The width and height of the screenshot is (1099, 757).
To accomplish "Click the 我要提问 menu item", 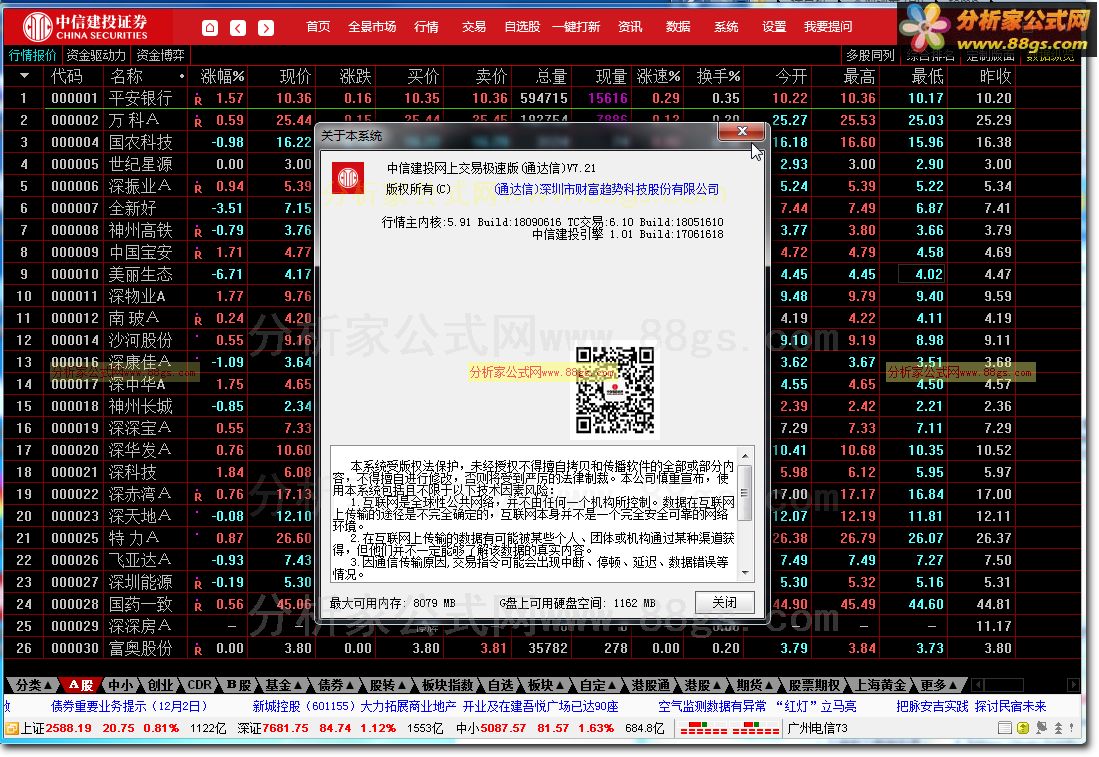I will tap(828, 27).
